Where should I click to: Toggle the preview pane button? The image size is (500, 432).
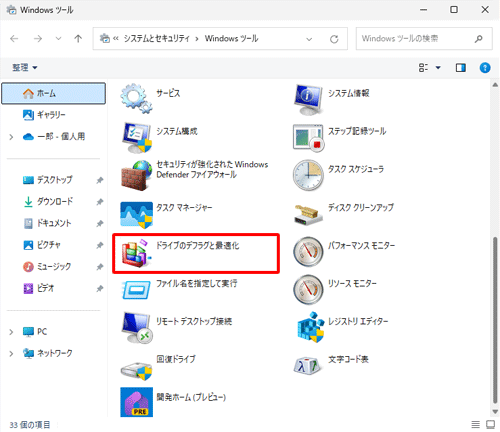pos(461,68)
